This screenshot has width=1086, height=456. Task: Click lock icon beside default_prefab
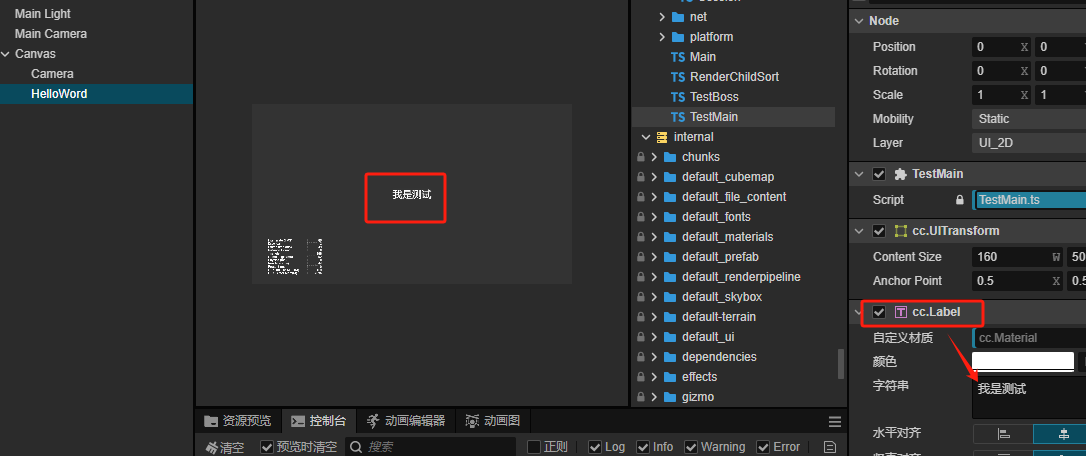(x=641, y=257)
